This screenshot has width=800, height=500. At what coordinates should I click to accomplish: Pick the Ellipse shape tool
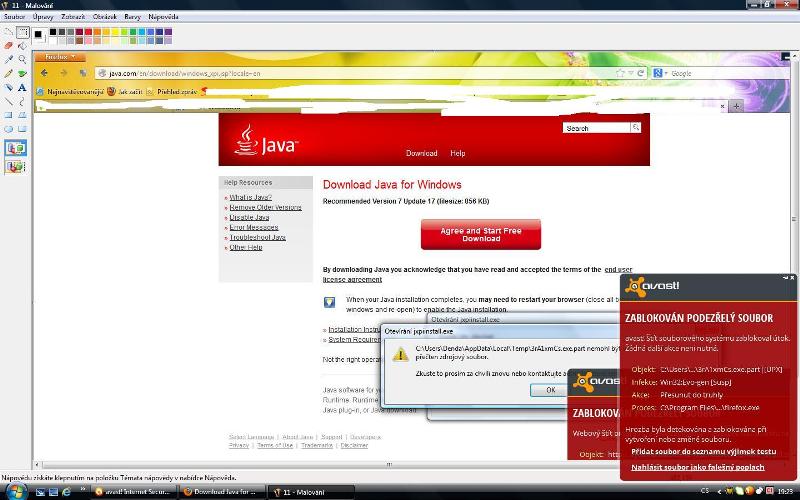[8, 129]
